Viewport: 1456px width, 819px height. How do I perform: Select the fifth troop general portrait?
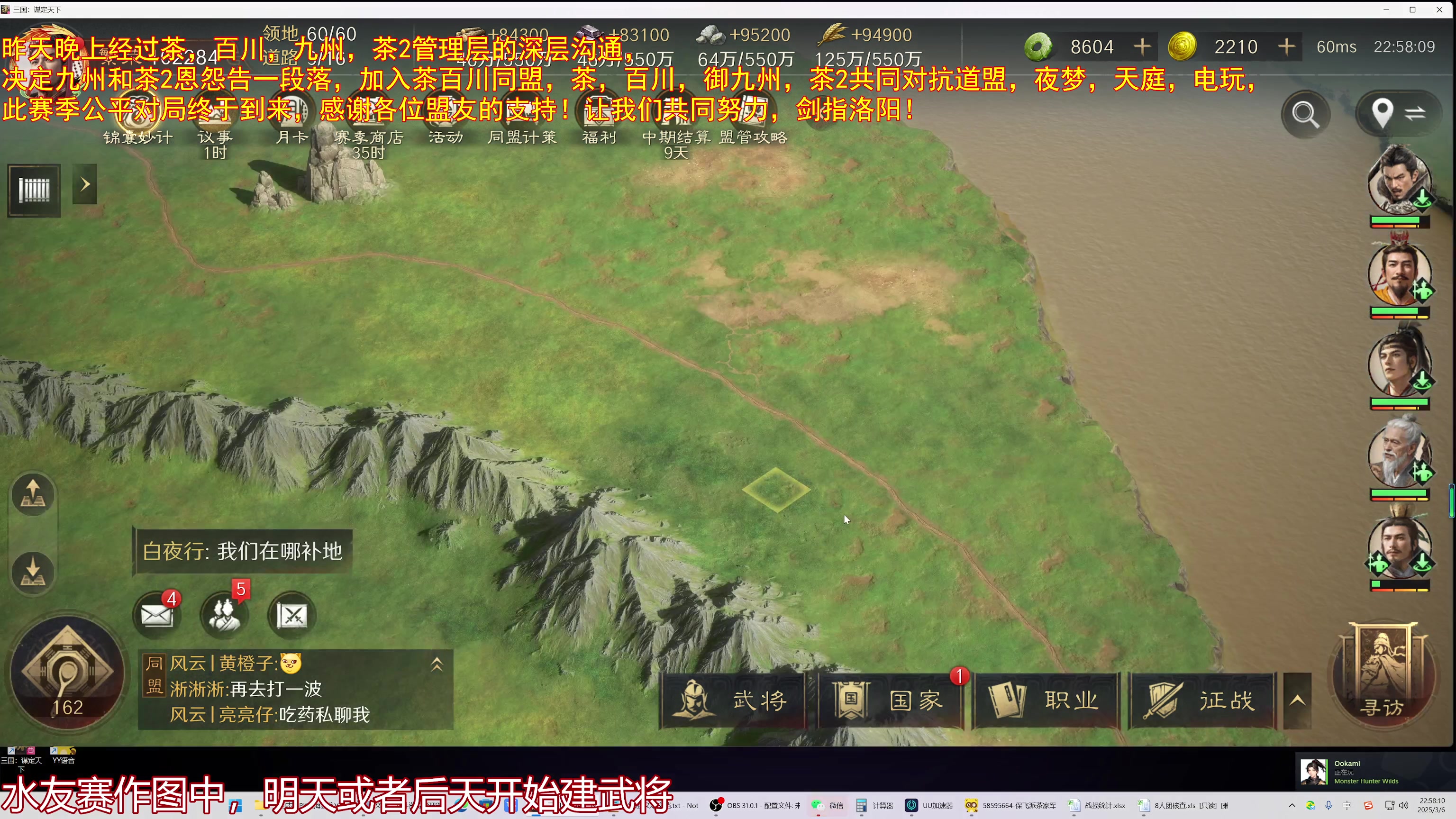(x=1400, y=544)
